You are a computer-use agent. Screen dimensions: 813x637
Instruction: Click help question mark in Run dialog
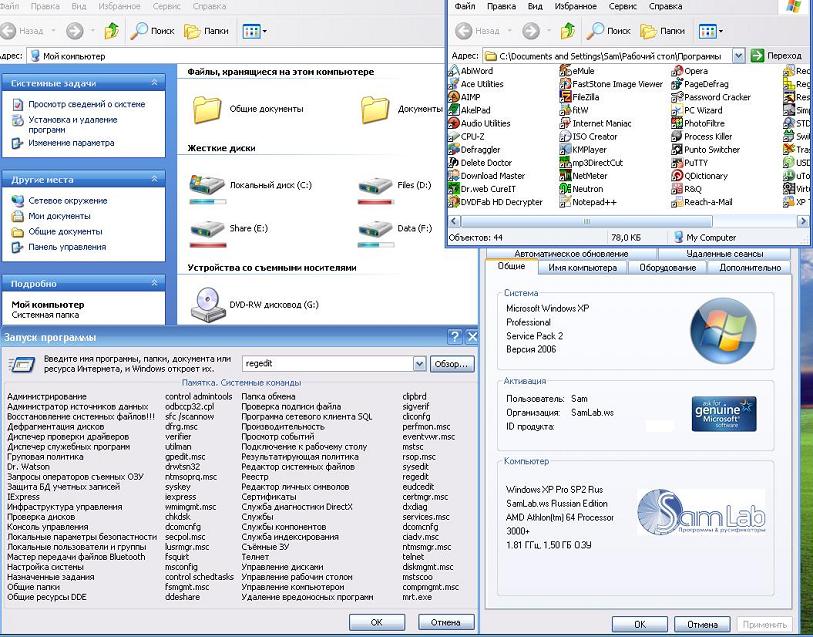(x=454, y=337)
